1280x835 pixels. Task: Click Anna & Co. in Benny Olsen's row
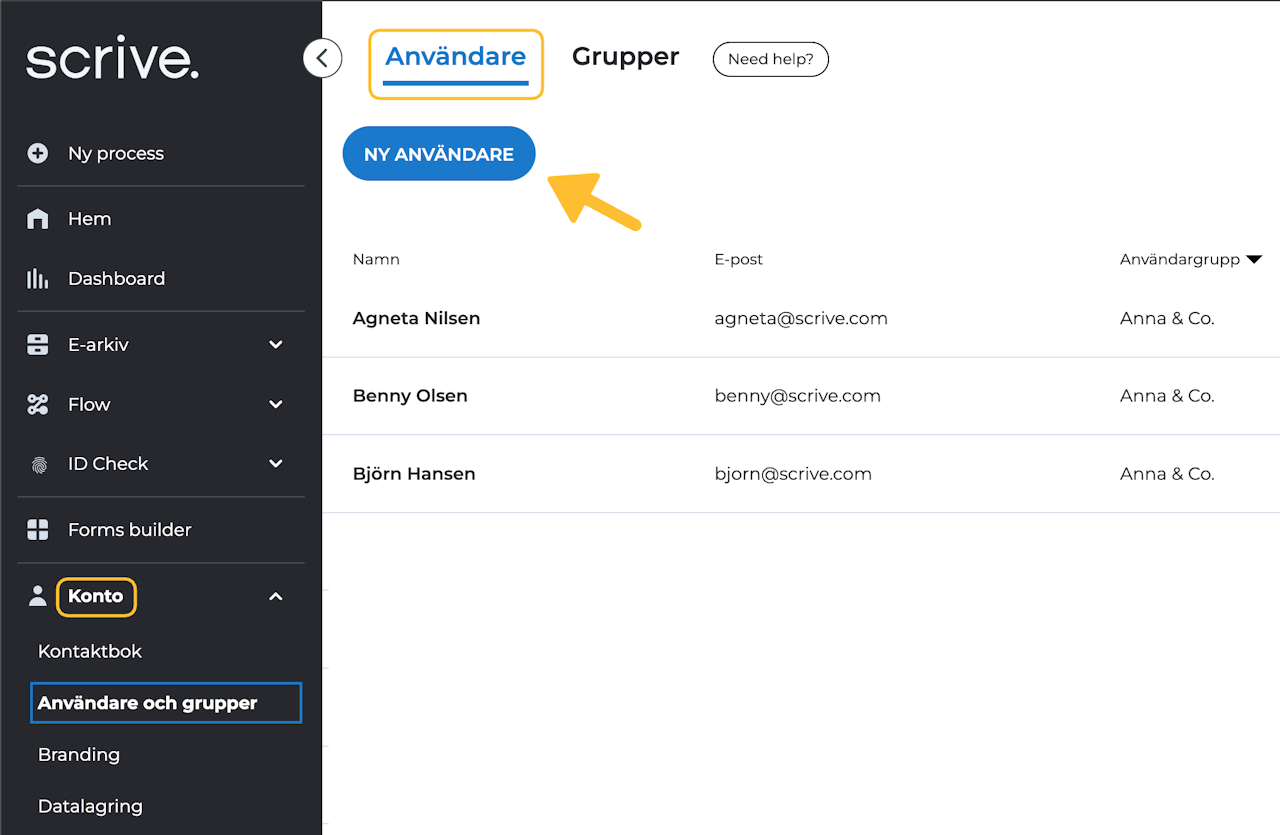1167,396
